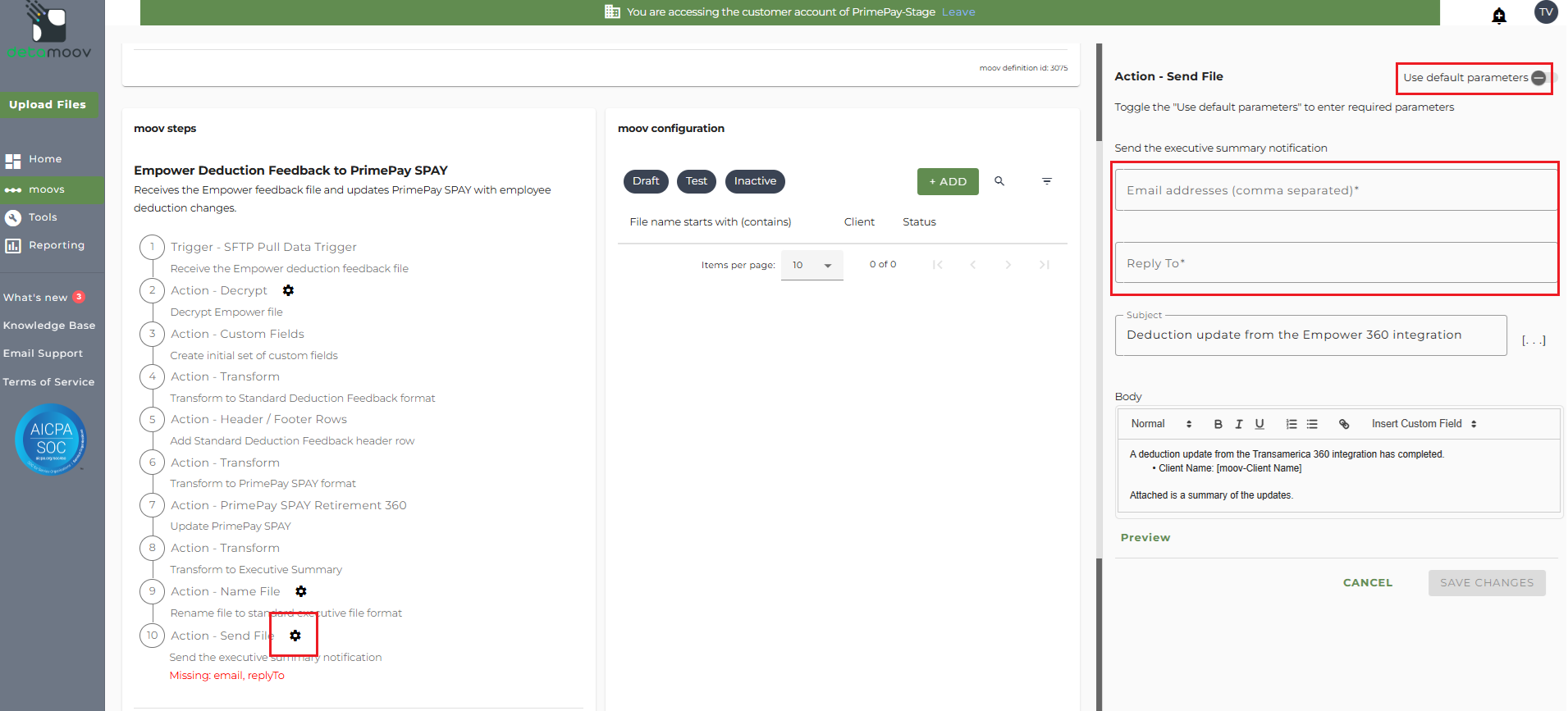Open Email Support in sidebar
The width and height of the screenshot is (1568, 711).
(x=43, y=353)
